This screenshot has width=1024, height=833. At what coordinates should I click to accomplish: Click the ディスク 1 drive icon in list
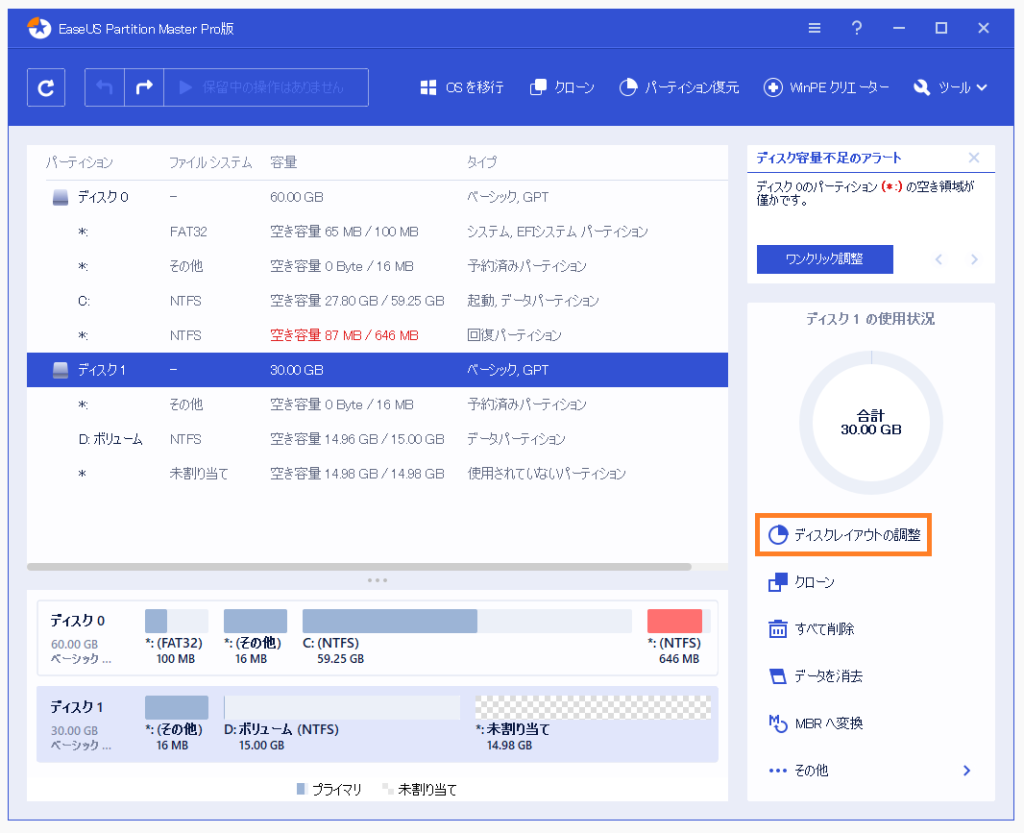point(60,370)
